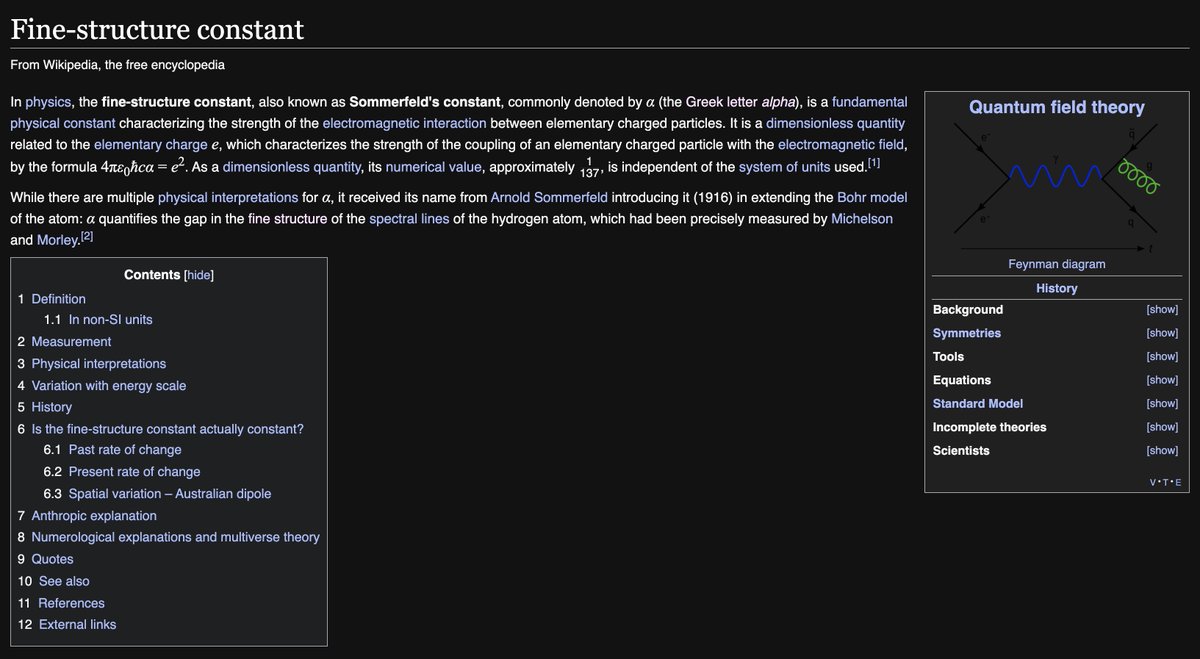The image size is (1200, 659).
Task: Select Scientists label in sidebar
Action: (x=961, y=451)
